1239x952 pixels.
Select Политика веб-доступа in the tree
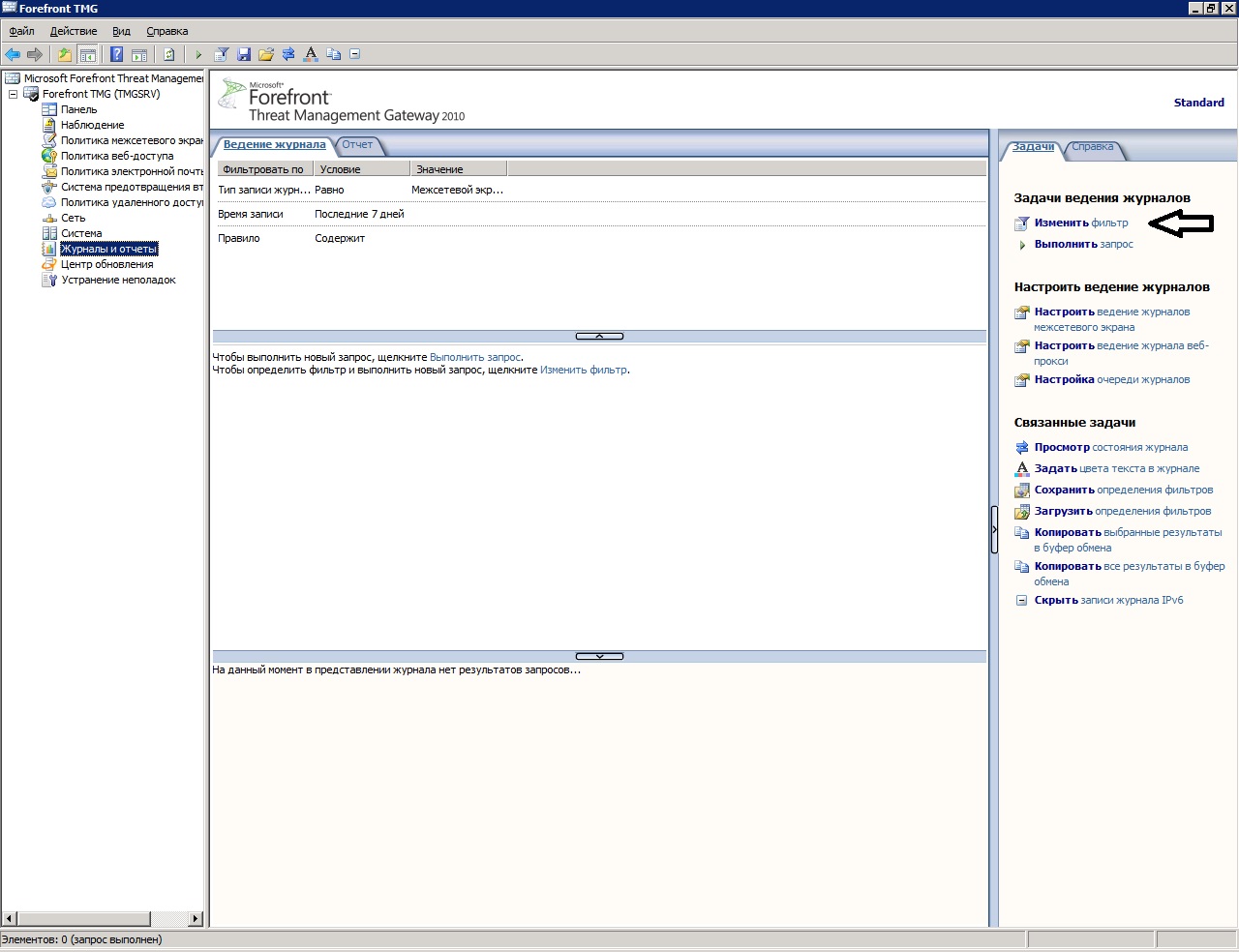[x=117, y=156]
